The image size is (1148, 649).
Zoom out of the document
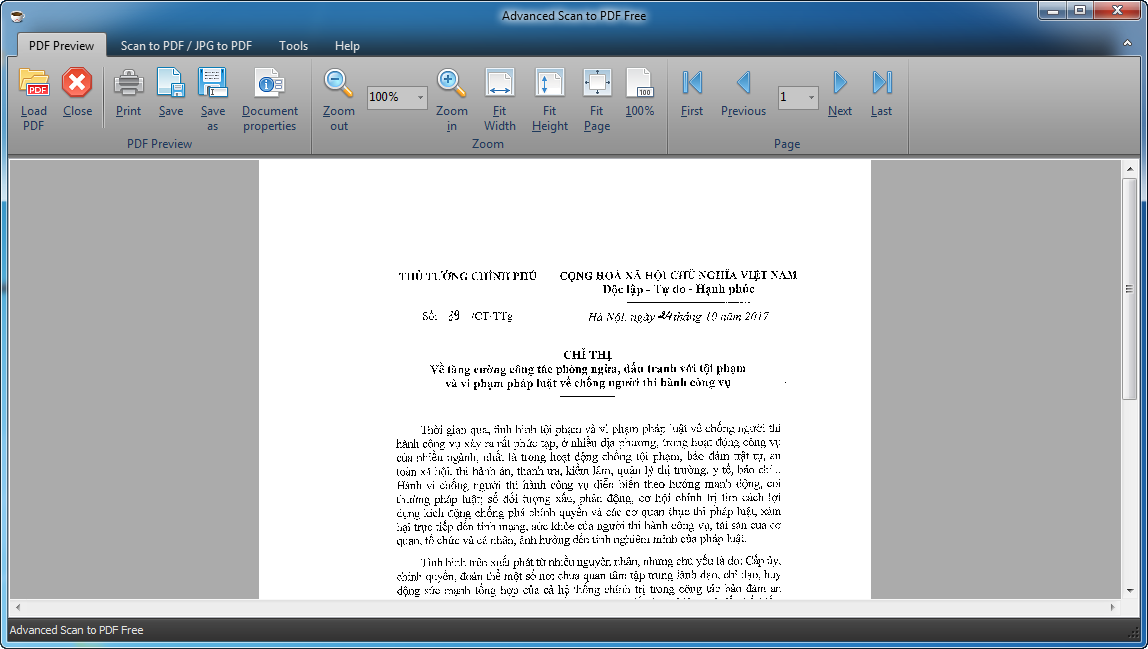tap(339, 84)
